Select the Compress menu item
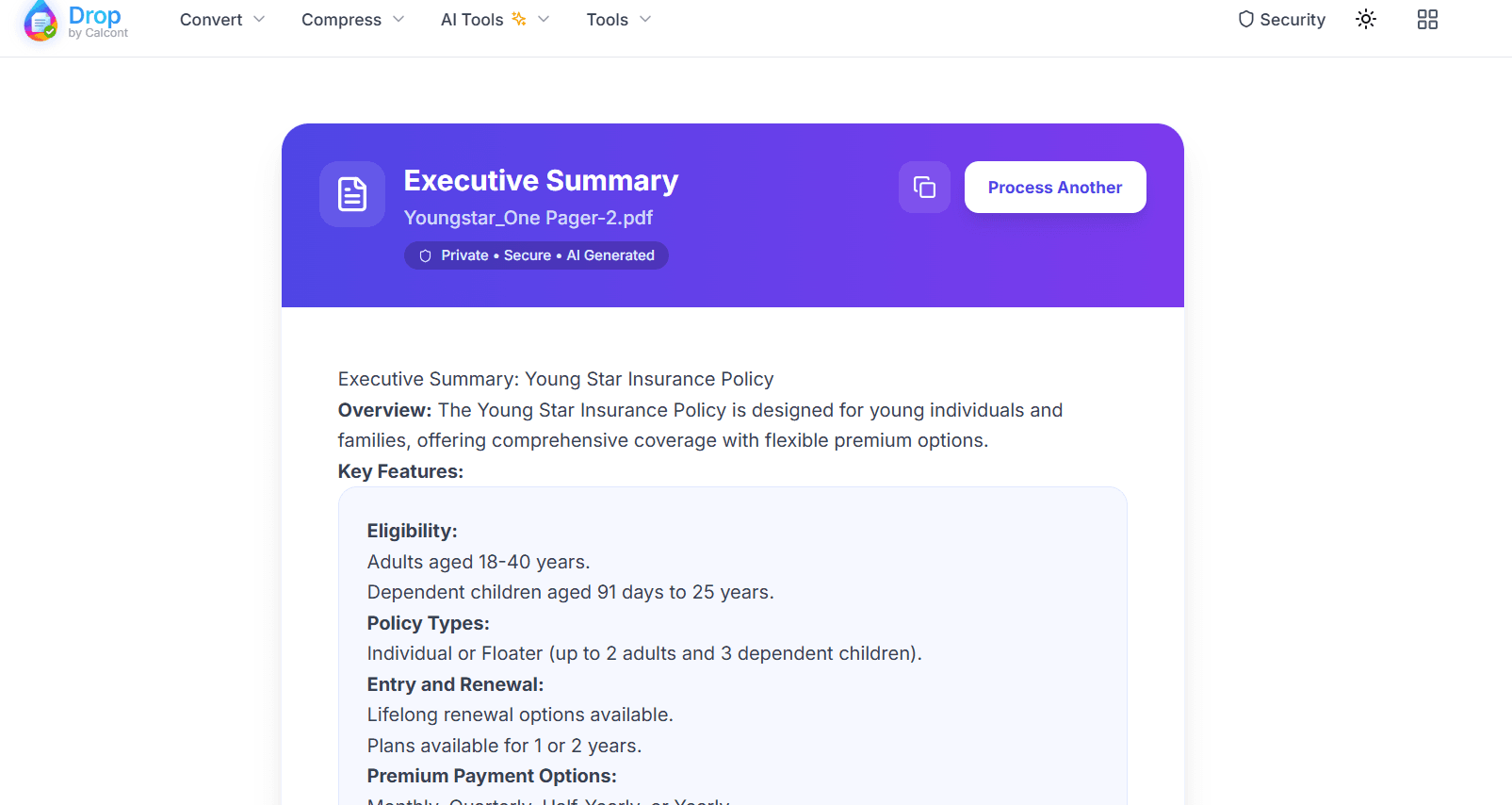 click(x=340, y=19)
